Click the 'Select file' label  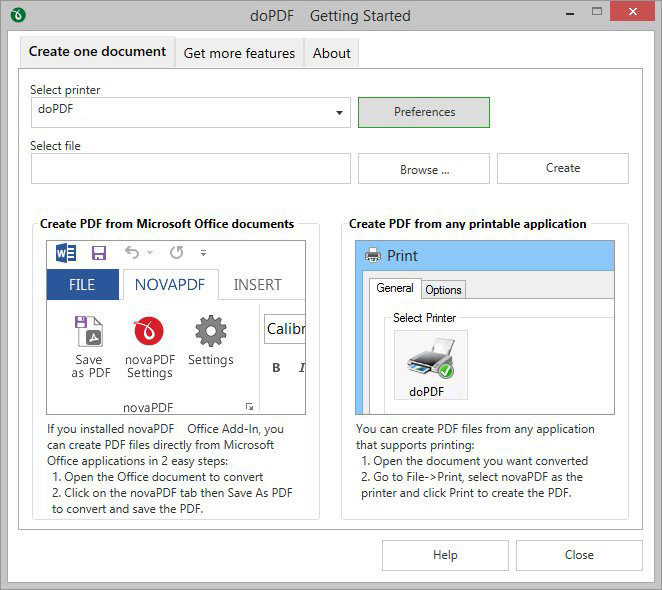coord(55,146)
